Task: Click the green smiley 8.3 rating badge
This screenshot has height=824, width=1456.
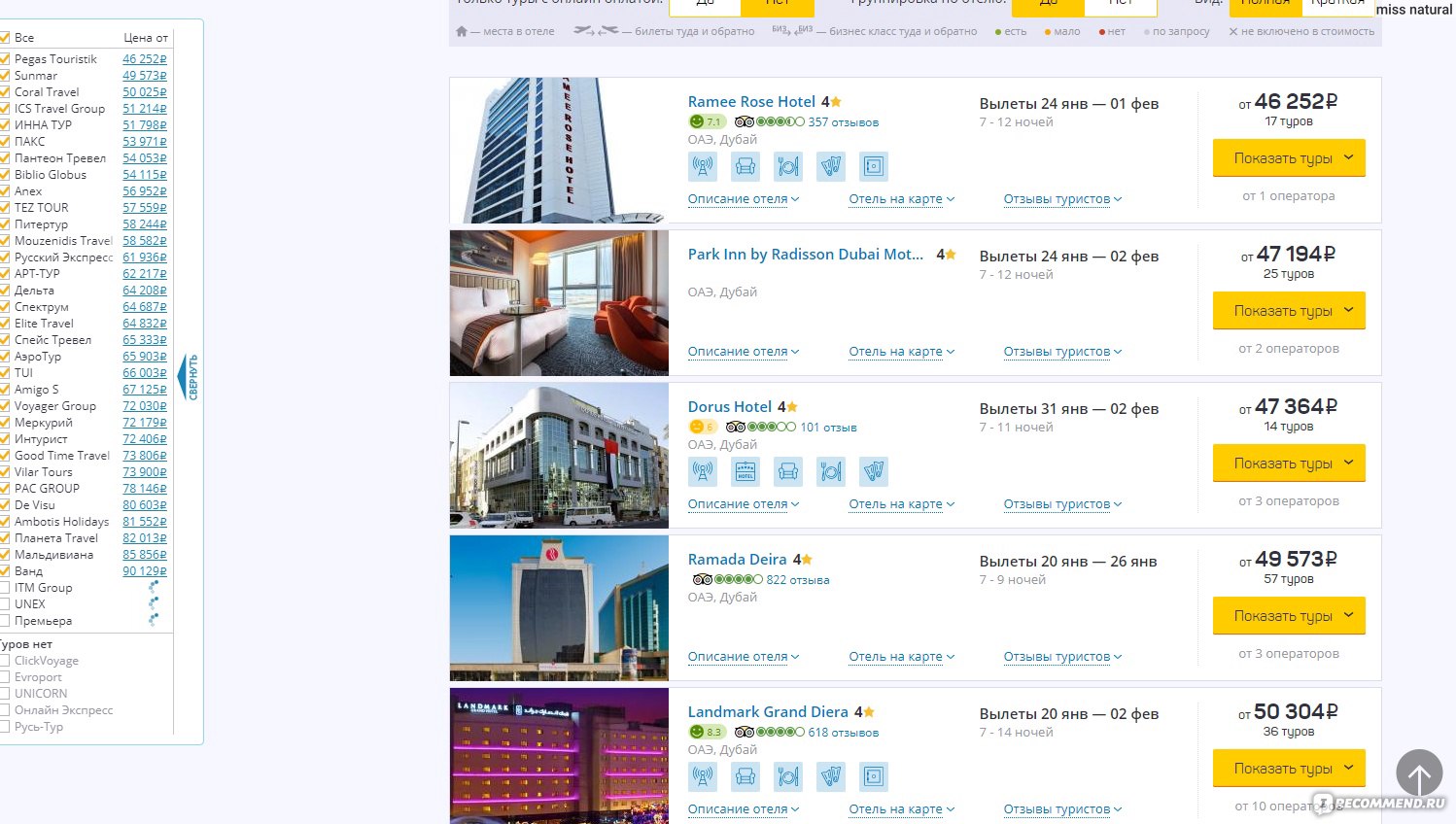Action: coord(707,732)
